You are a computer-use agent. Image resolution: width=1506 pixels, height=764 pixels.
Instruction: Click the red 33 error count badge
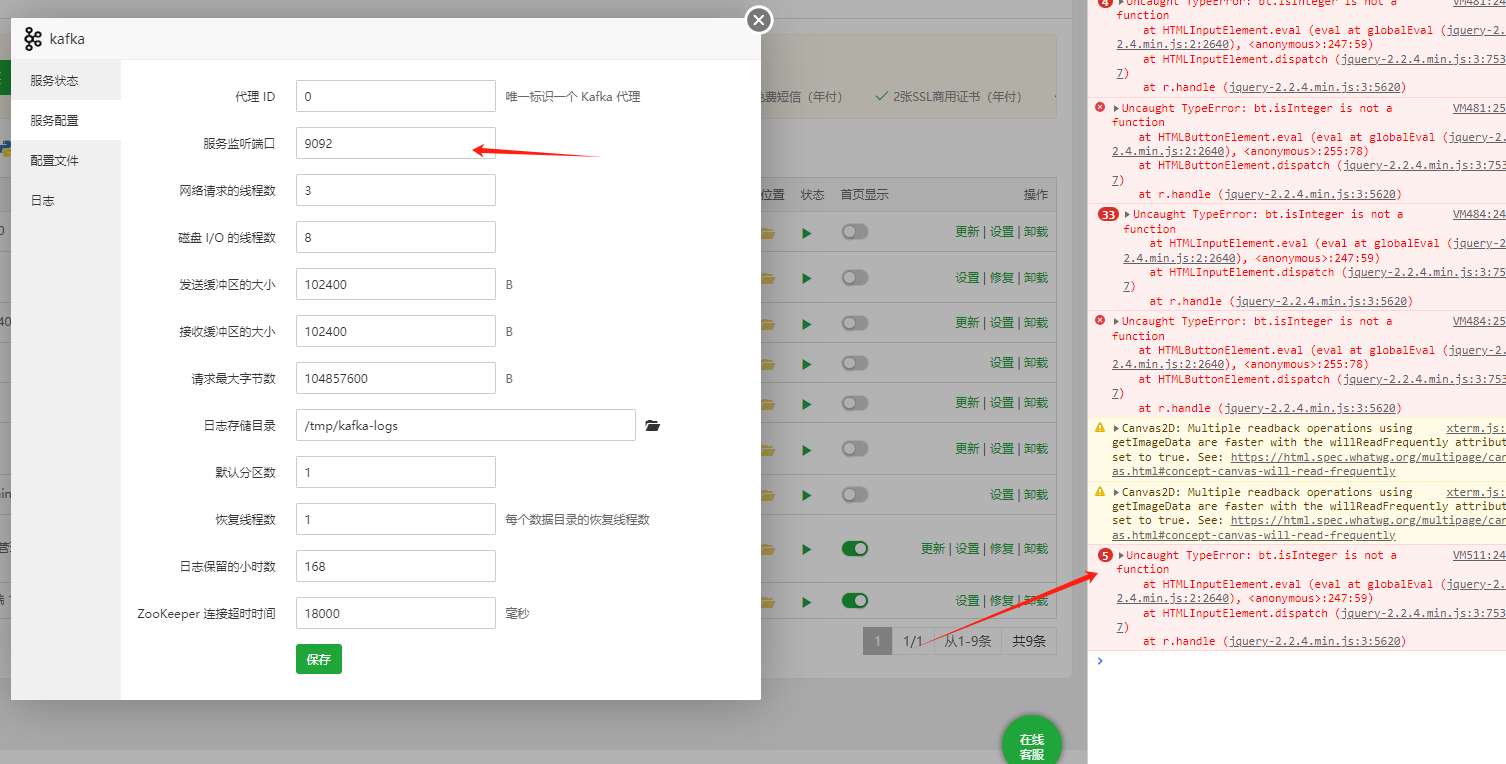(x=1108, y=214)
